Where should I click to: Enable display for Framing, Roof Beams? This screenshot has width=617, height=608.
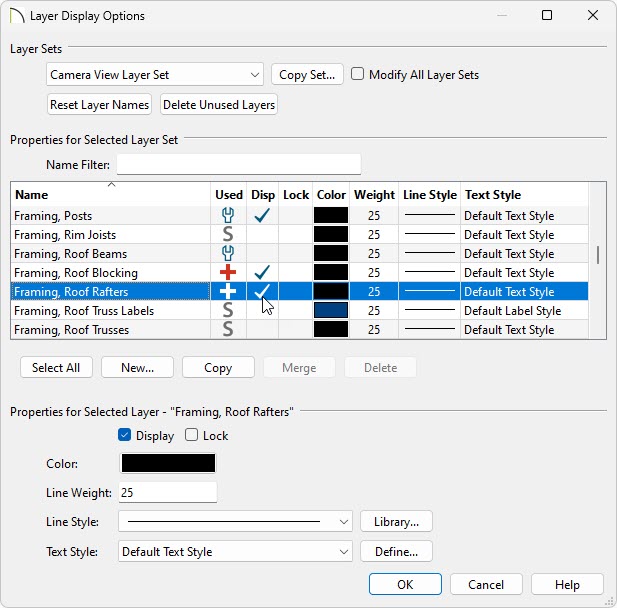point(262,253)
